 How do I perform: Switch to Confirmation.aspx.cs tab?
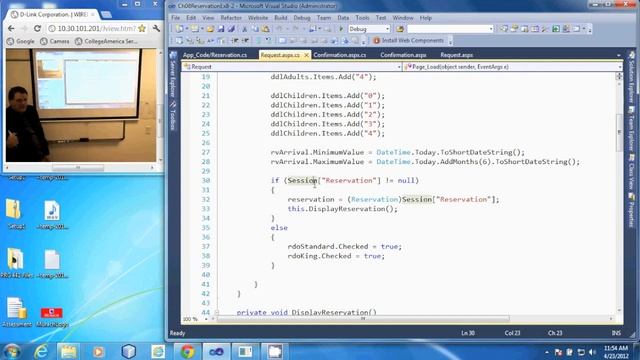pyautogui.click(x=340, y=55)
